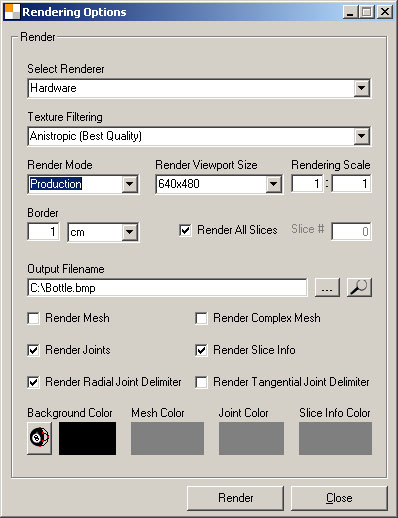The height and width of the screenshot is (518, 398).
Task: Click the 'Rendering Scale' label text
Action: click(x=331, y=165)
